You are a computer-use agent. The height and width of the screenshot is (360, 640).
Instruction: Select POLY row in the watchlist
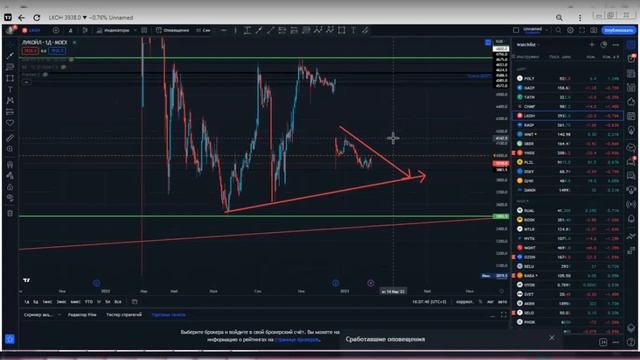tap(568, 78)
